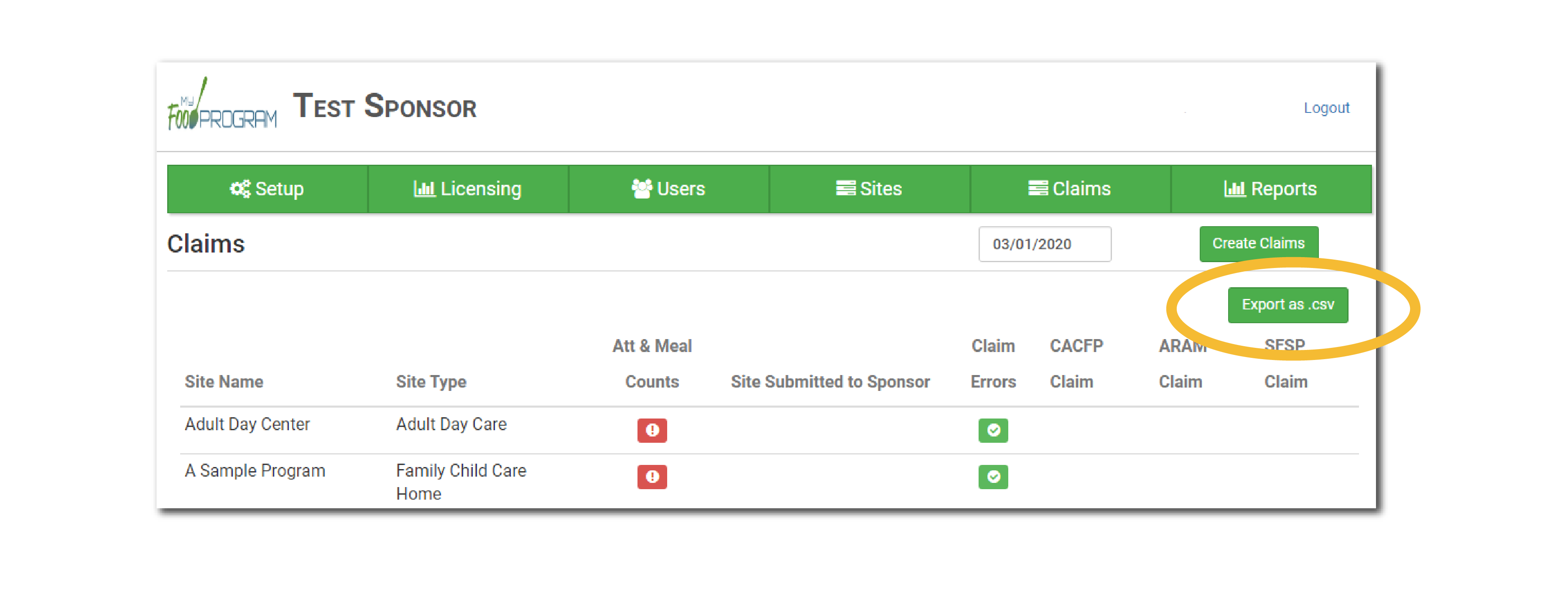This screenshot has height=610, width=1568.
Task: Click the bar chart icon on Licensing
Action: pos(424,189)
